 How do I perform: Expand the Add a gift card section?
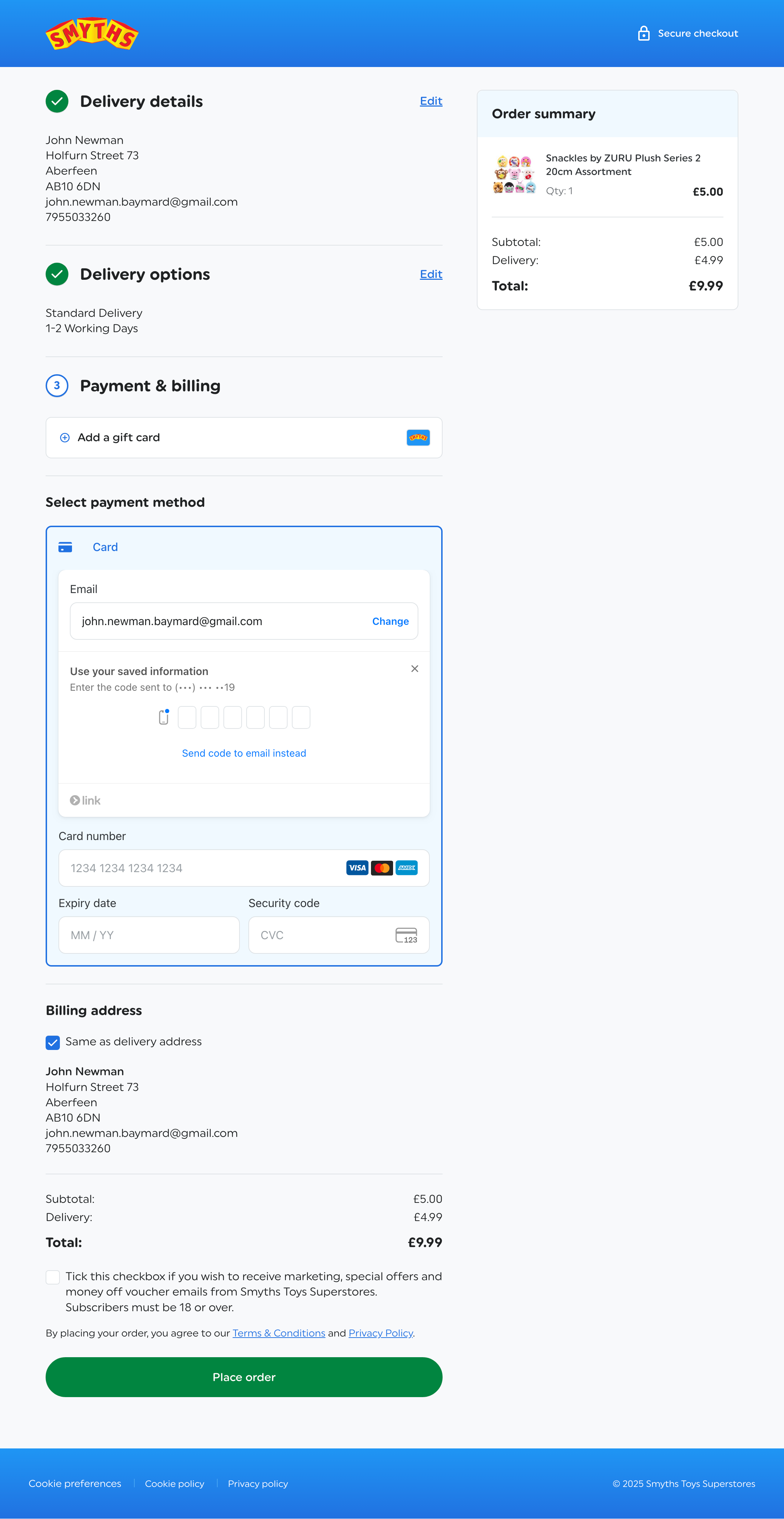[118, 438]
